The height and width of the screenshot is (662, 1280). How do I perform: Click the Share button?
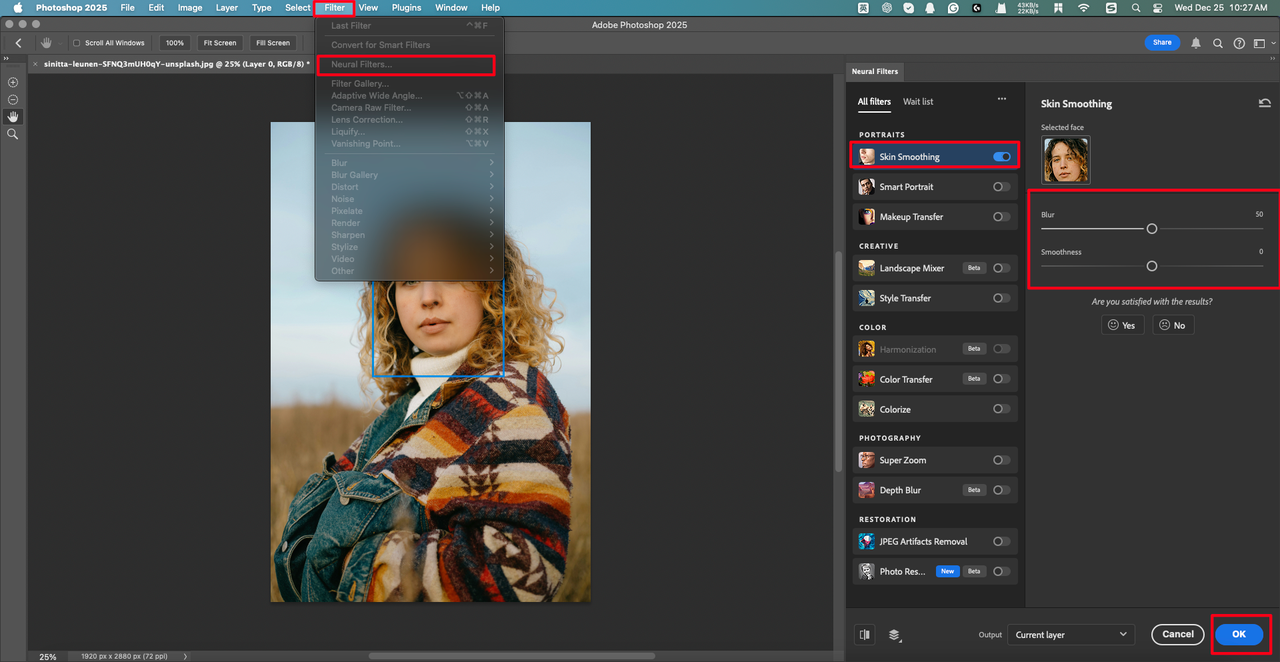[x=1162, y=43]
